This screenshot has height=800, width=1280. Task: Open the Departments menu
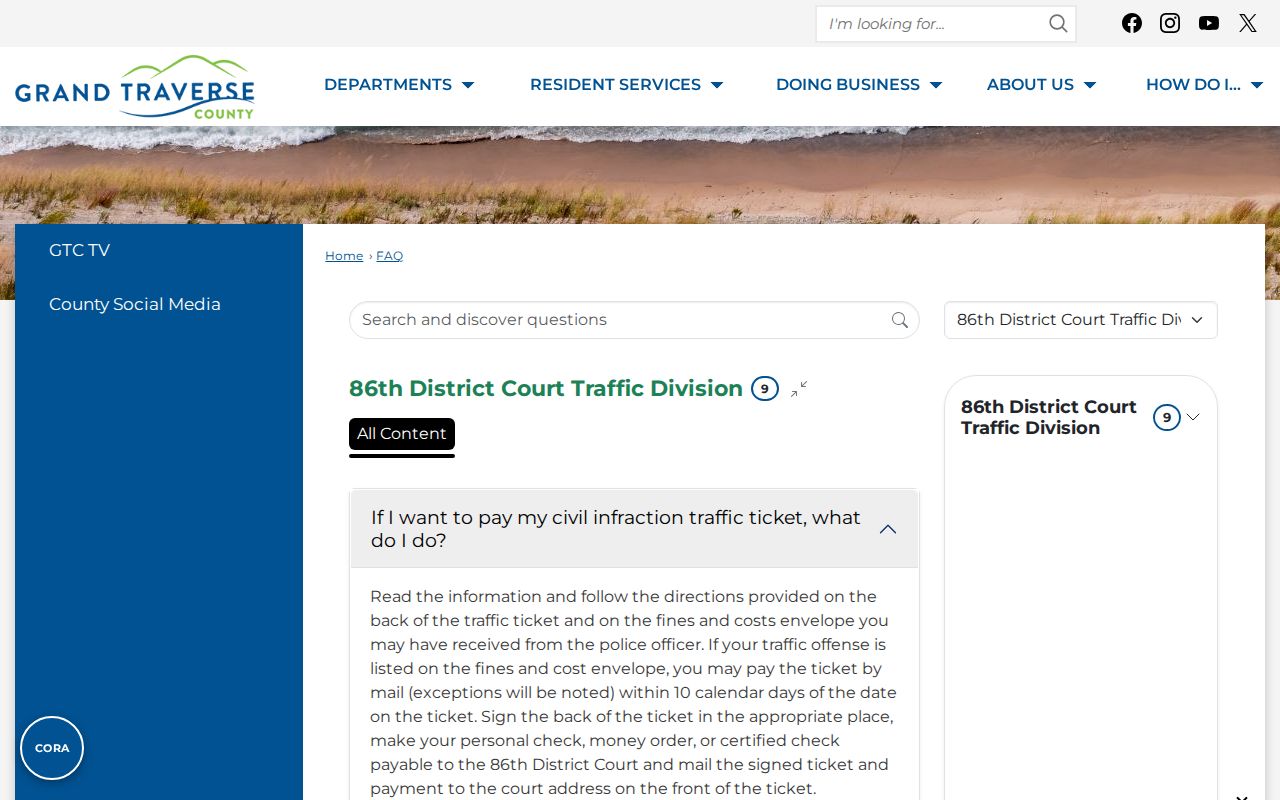[x=399, y=85]
